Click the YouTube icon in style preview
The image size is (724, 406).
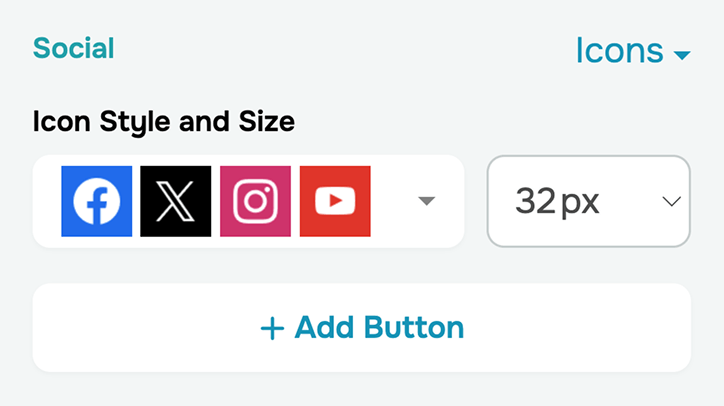click(335, 201)
